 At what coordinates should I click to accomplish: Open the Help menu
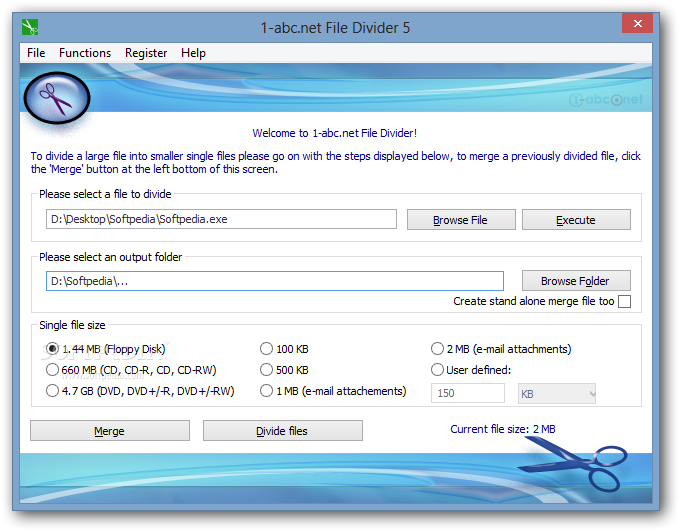click(x=193, y=53)
